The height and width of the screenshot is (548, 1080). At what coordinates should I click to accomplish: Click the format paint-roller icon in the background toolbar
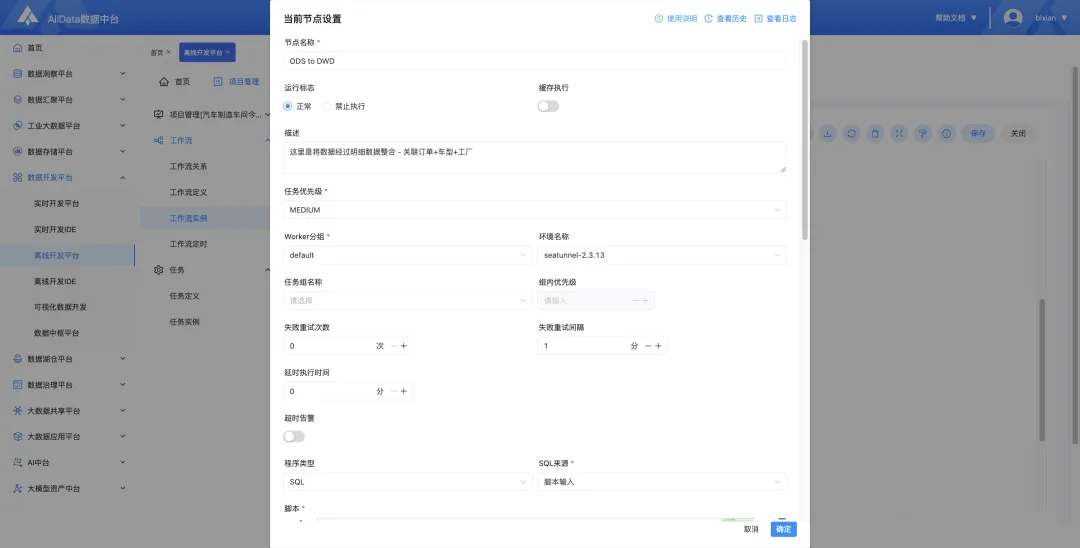(x=923, y=134)
